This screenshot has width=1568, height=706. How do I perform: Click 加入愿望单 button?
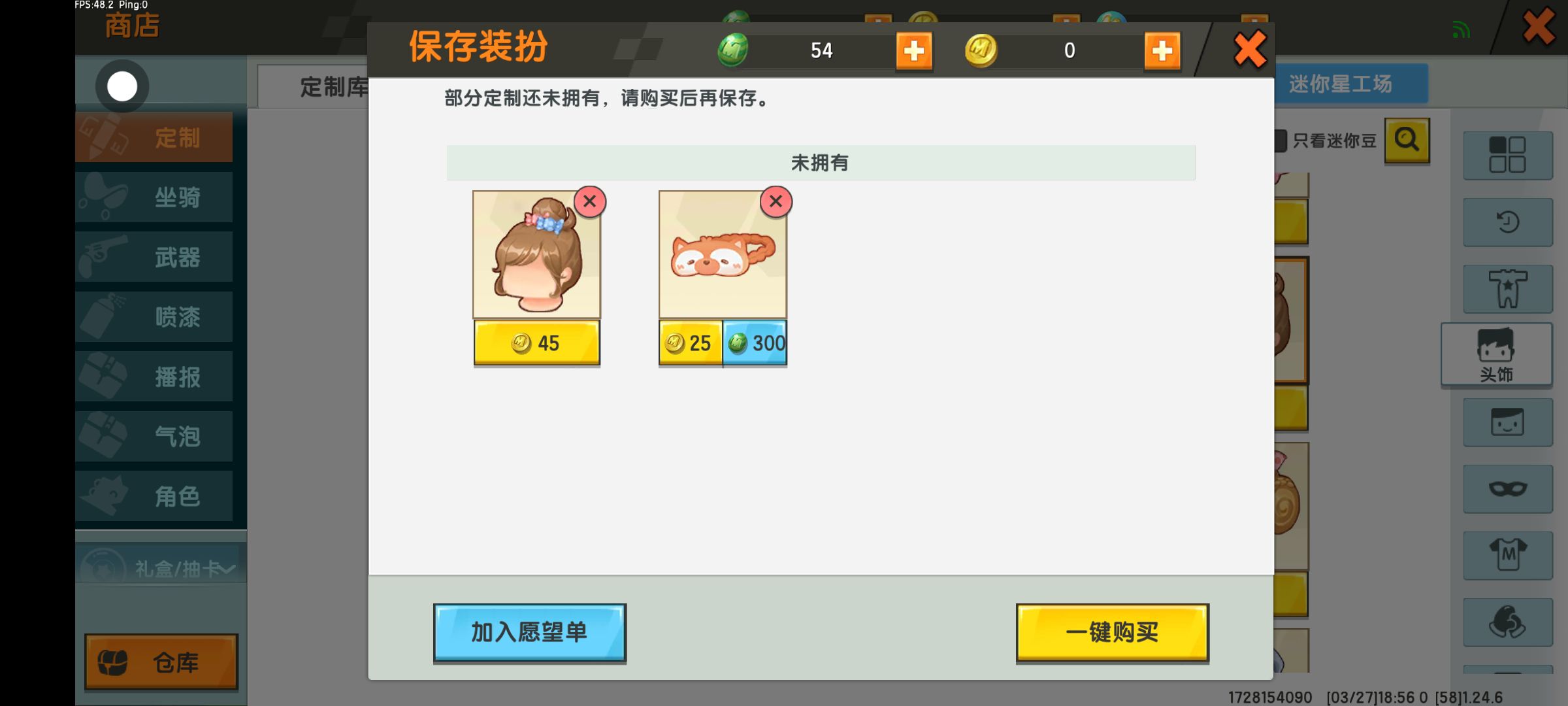[530, 632]
